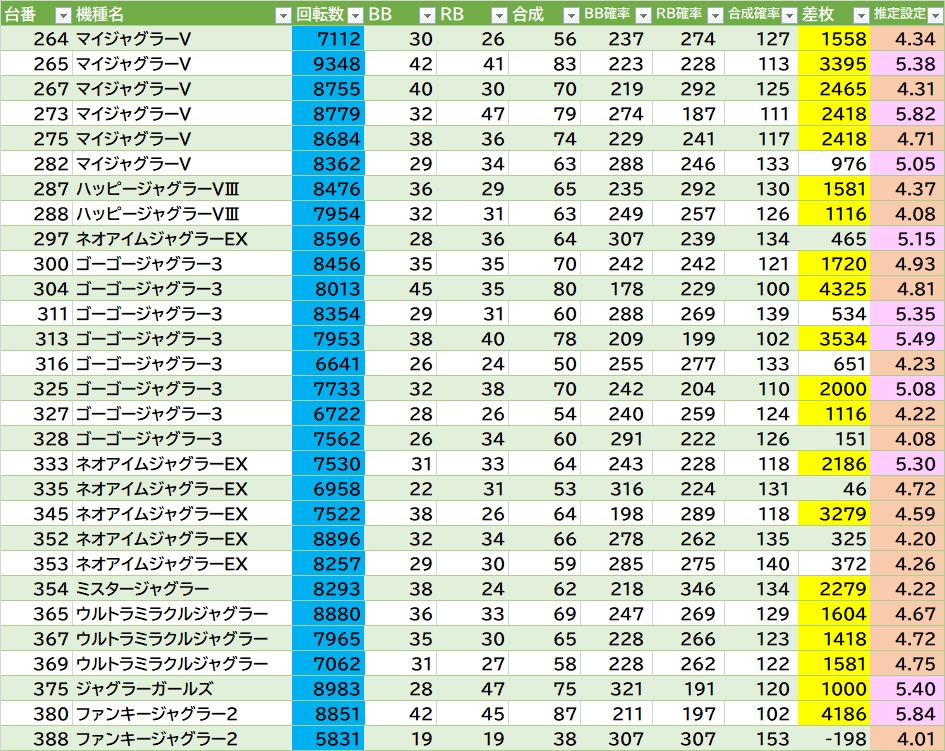945x751 pixels.
Task: Open the RB確率 filter dropdown
Action: pos(712,15)
